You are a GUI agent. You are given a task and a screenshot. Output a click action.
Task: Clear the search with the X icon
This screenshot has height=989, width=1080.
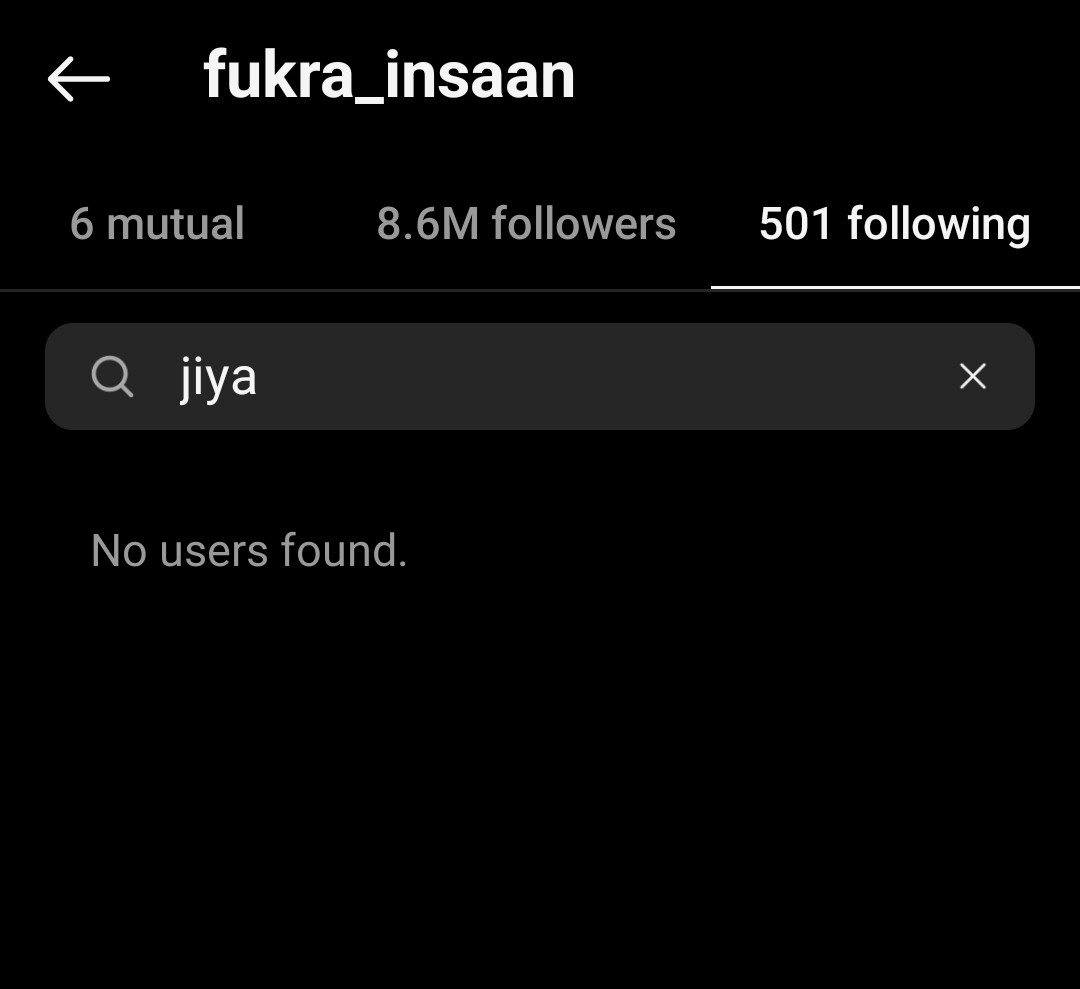tap(973, 376)
